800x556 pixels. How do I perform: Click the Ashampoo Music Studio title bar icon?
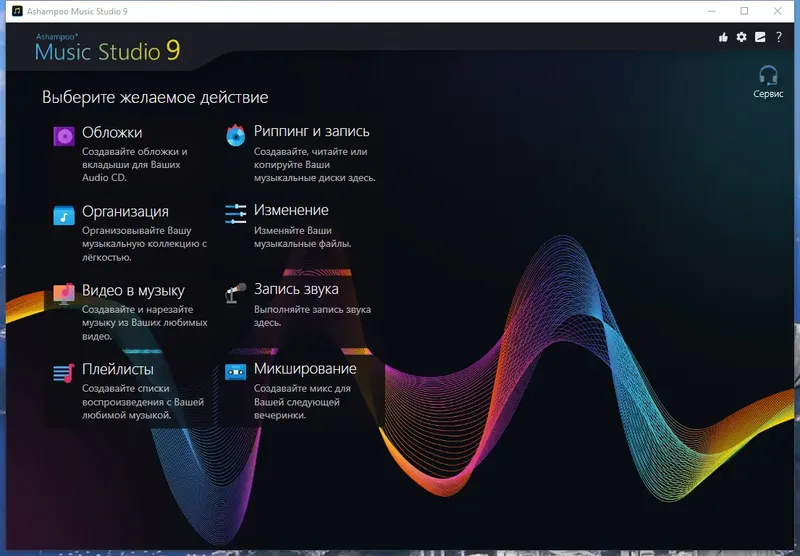click(17, 11)
